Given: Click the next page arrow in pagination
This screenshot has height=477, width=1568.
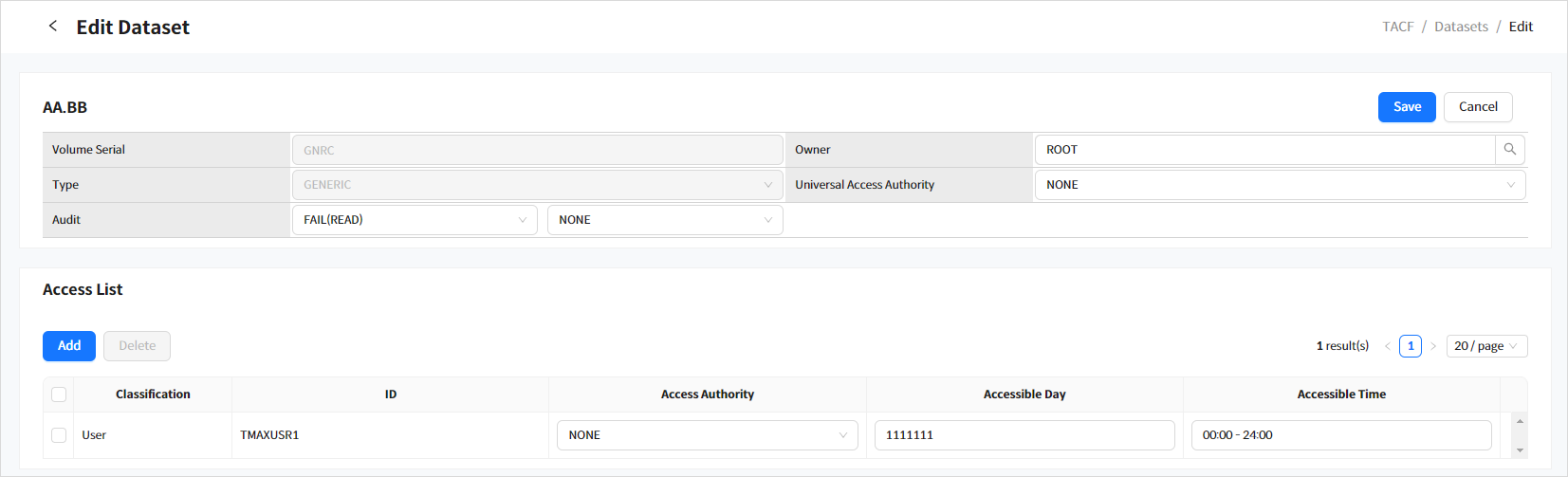Looking at the screenshot, I should coord(1433,346).
